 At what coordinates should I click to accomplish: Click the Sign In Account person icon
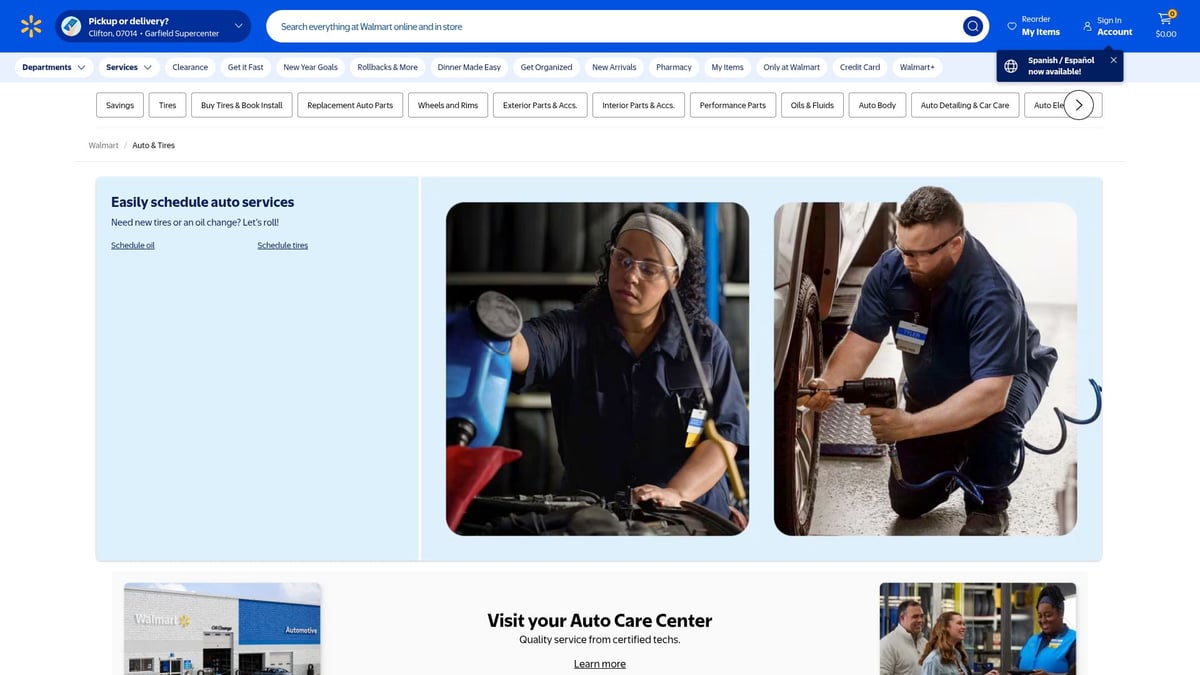(x=1087, y=26)
